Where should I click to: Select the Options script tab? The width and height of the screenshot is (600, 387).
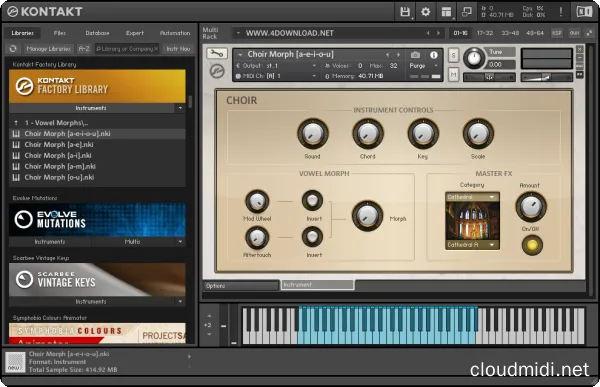pos(241,286)
